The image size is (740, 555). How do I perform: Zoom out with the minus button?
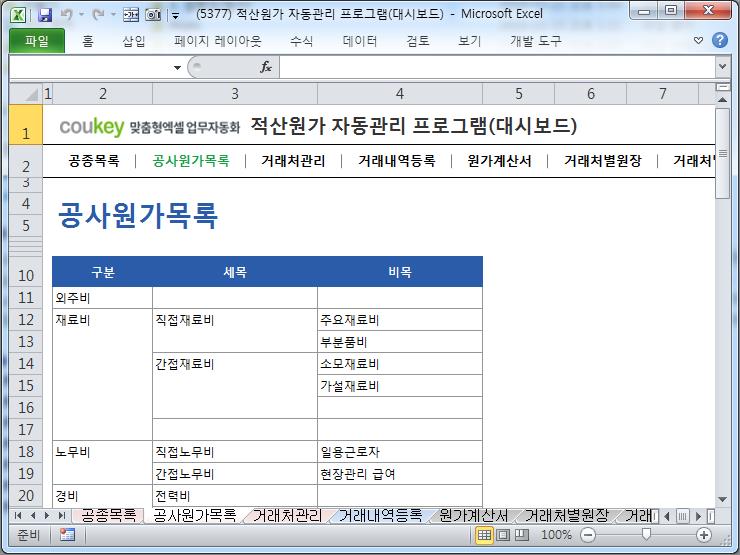(588, 535)
